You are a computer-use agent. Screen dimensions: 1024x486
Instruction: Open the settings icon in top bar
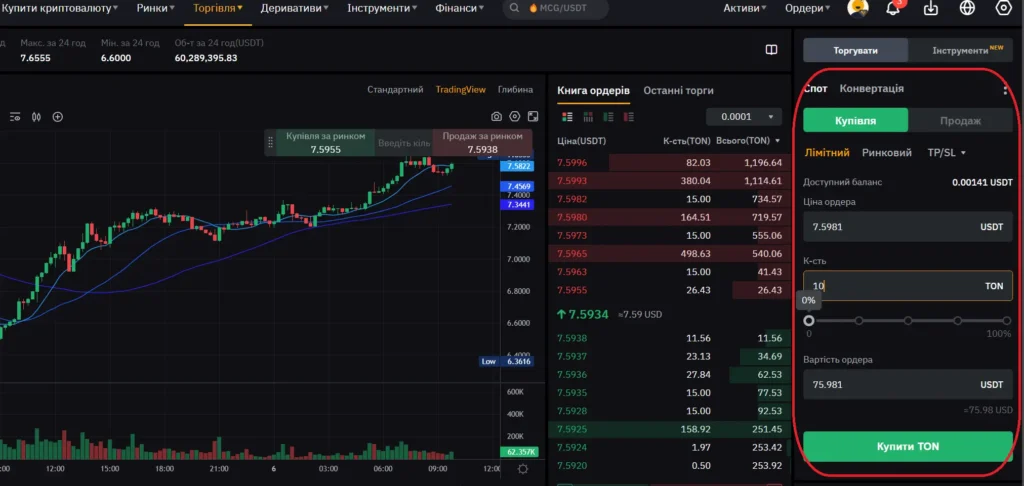[x=1004, y=8]
